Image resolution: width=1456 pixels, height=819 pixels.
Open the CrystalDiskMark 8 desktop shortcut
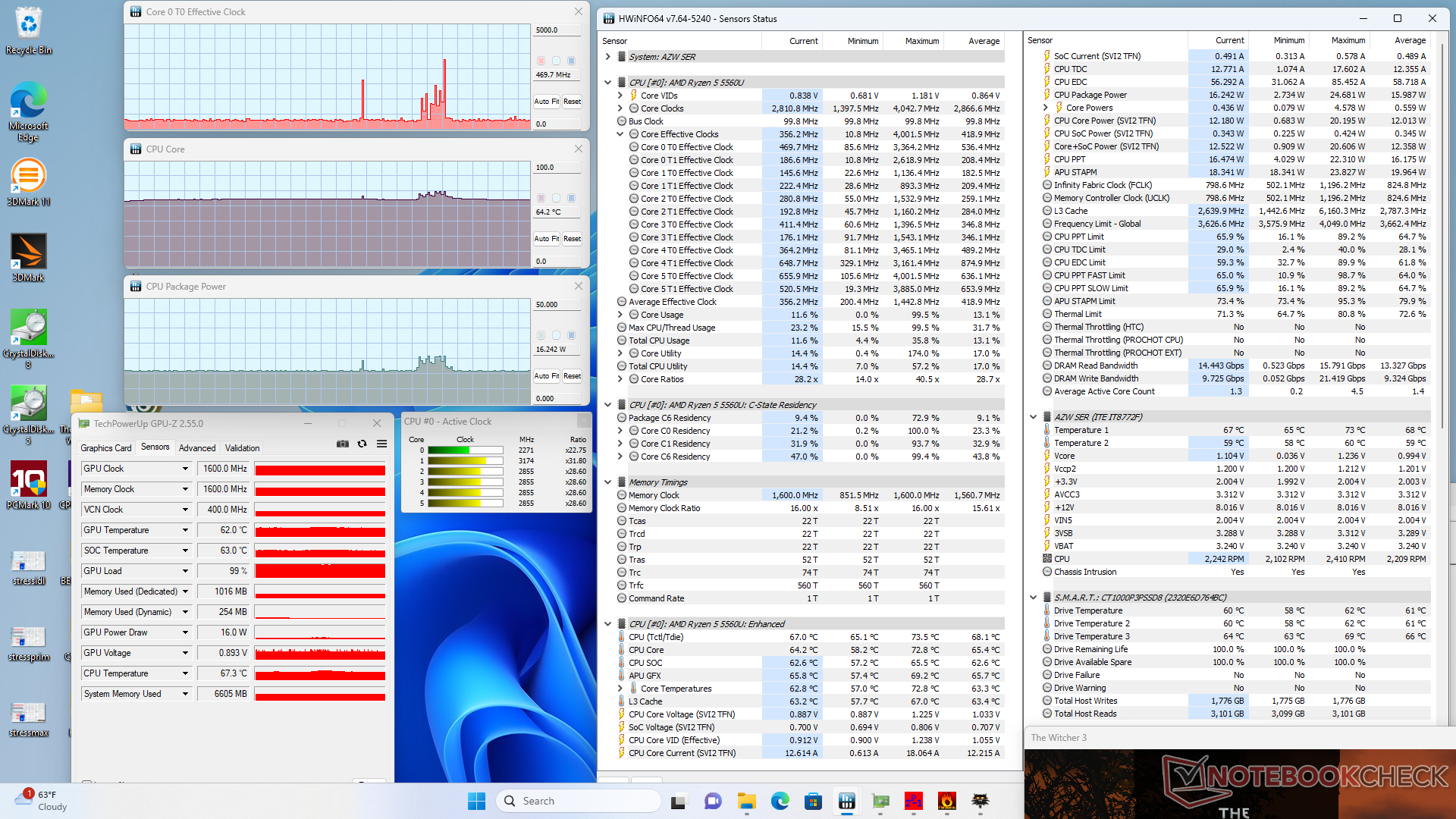(x=29, y=338)
